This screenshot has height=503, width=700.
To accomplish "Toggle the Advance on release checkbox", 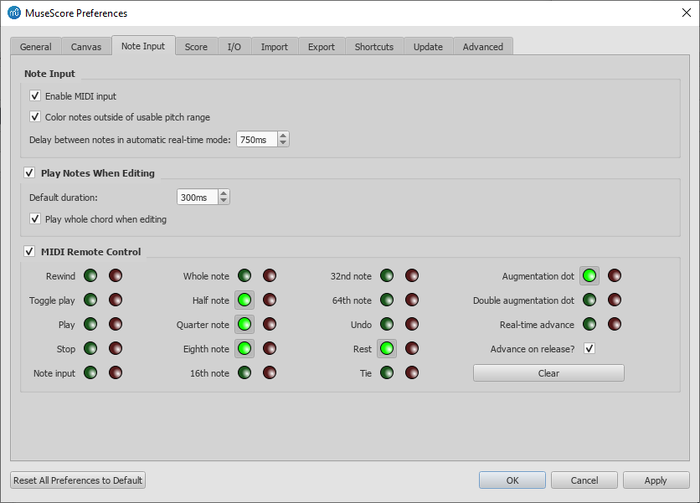I will (589, 349).
